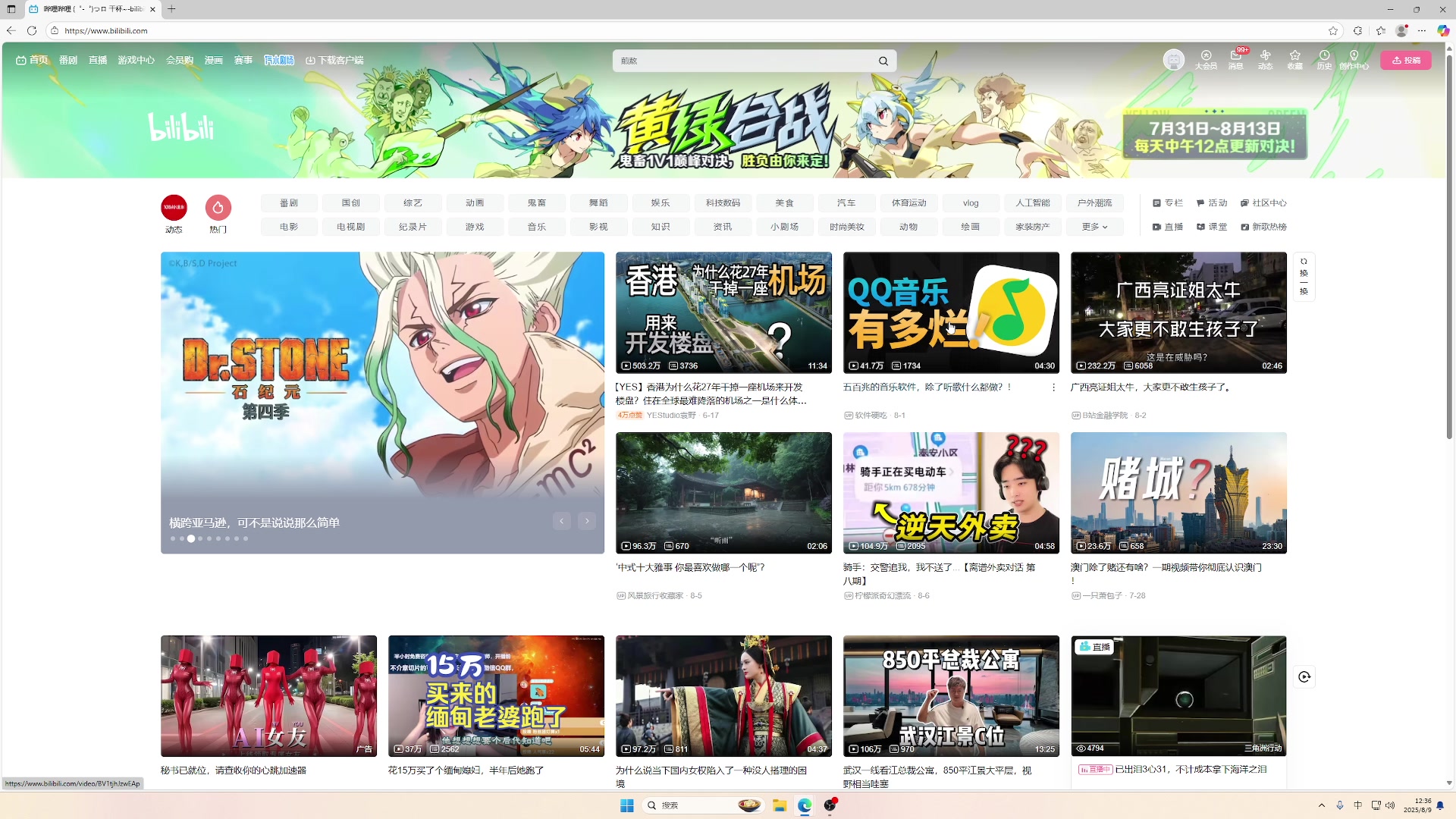Image resolution: width=1456 pixels, height=819 pixels.
Task: Open the 香港机场 video thumbnail
Action: (723, 312)
